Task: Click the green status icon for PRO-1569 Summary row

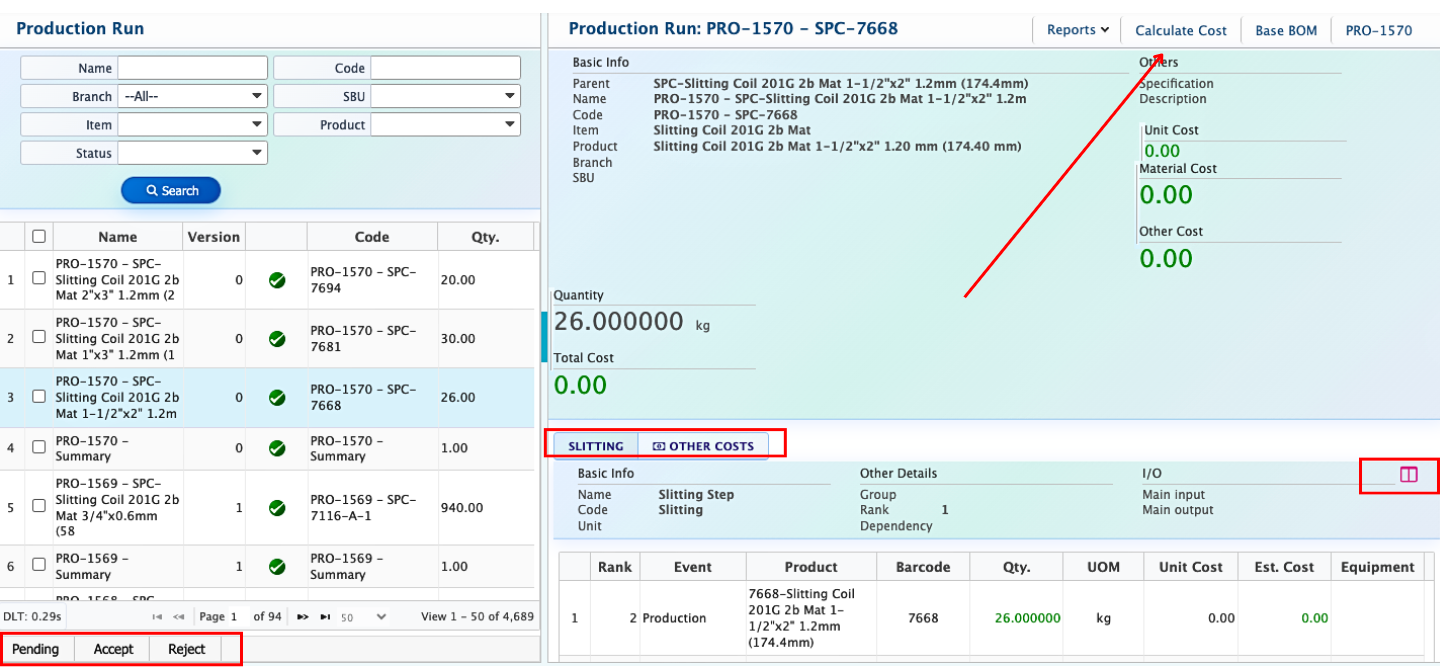Action: click(277, 566)
